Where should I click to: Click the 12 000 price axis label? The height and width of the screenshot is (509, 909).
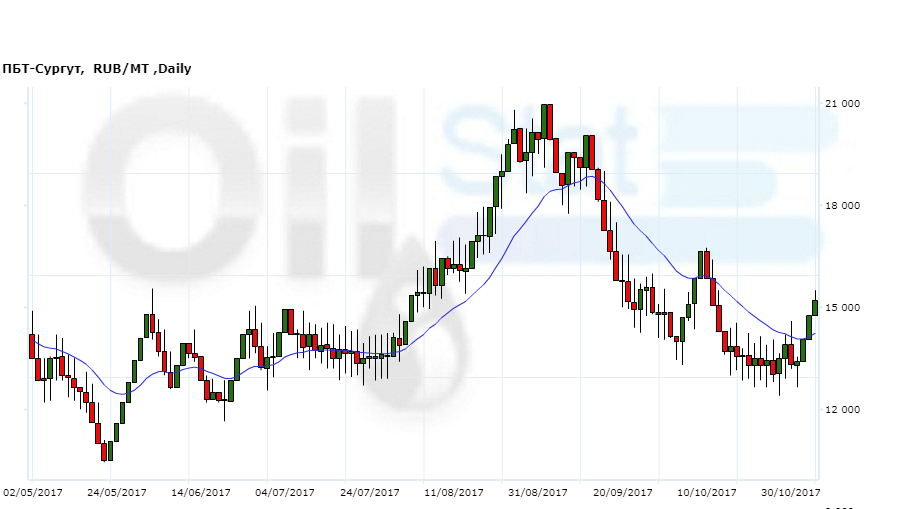click(x=842, y=410)
